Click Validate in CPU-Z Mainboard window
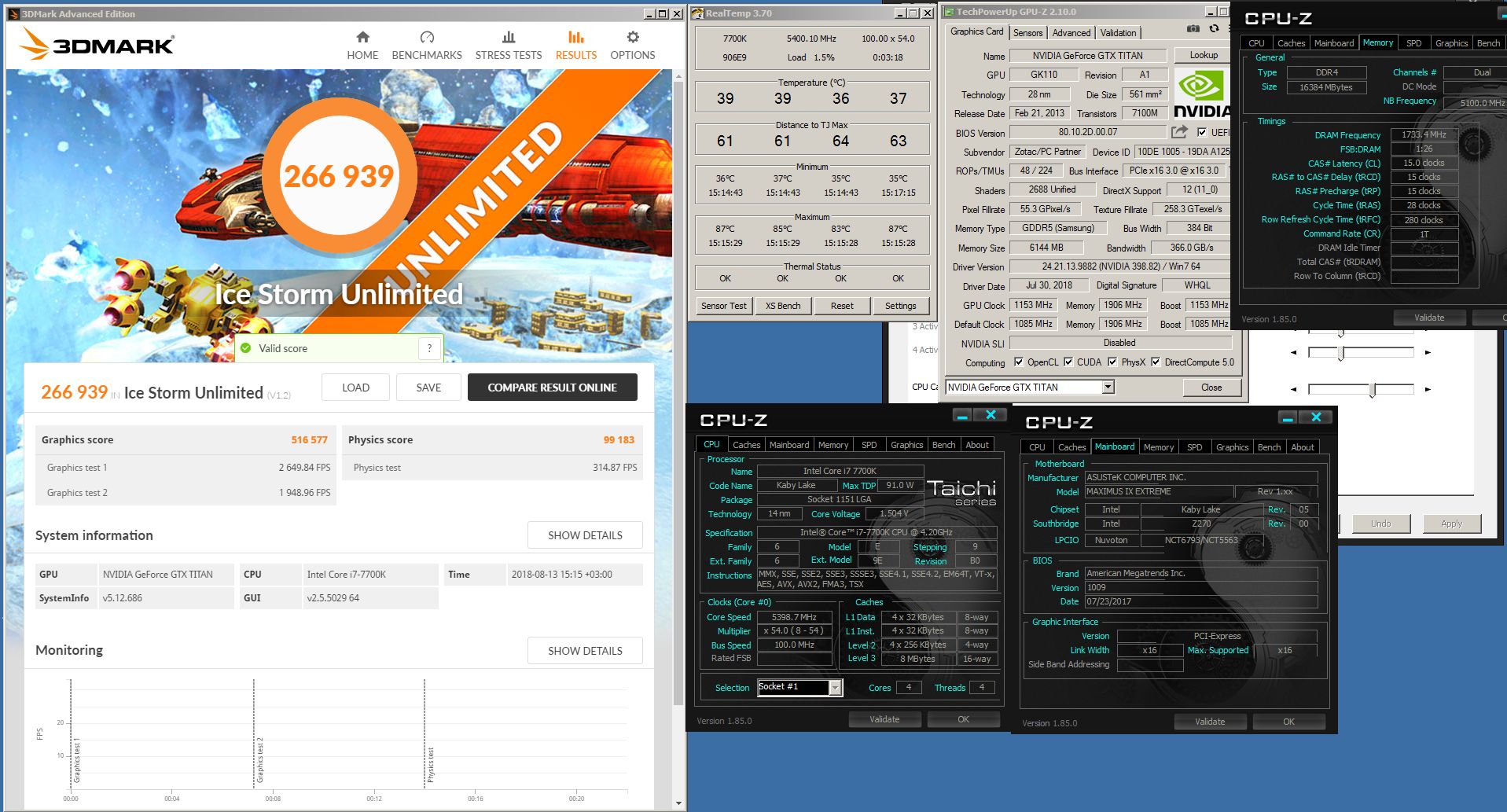Screen dimensions: 1507x812 1210,722
